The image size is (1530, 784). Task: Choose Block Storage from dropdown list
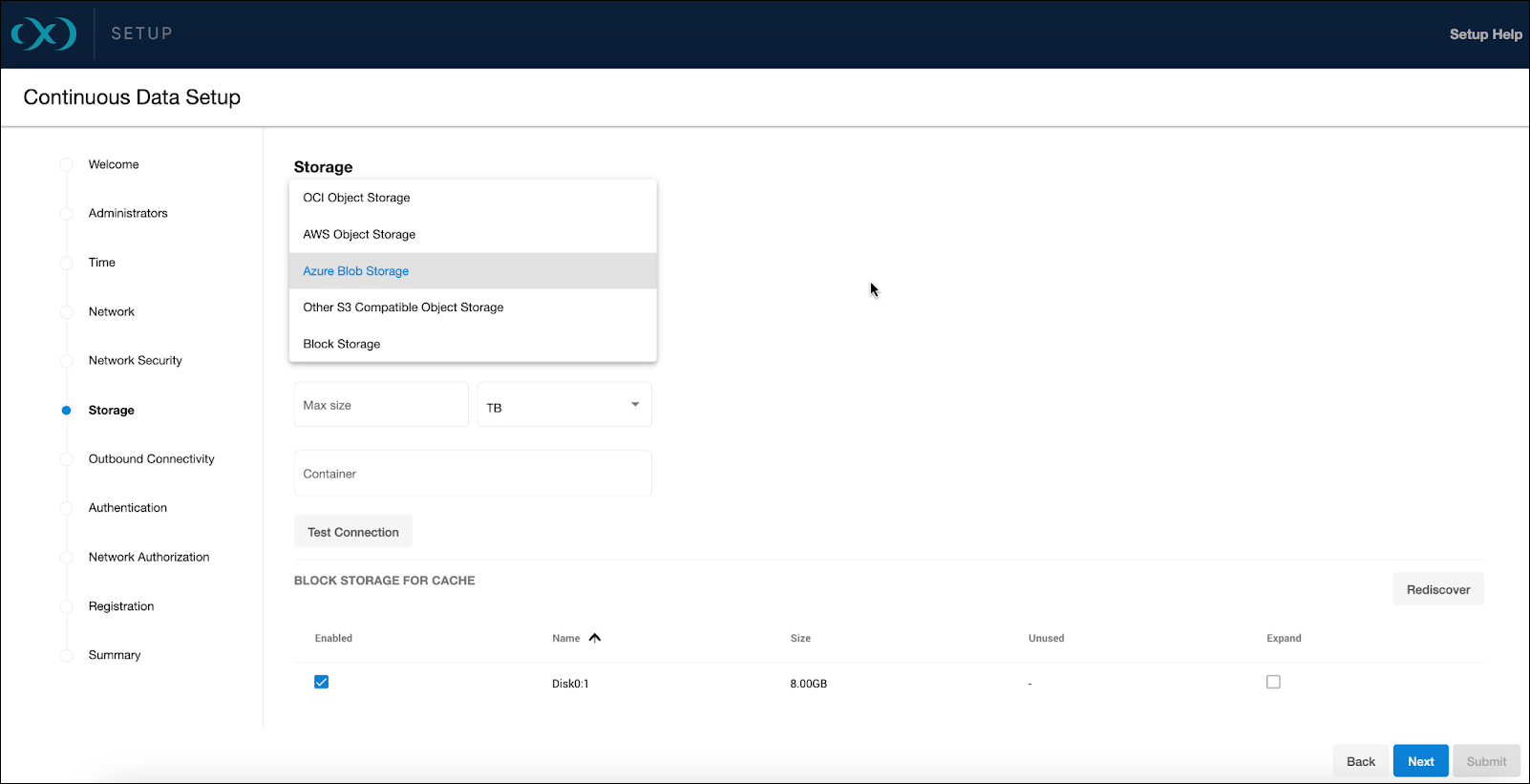pos(341,344)
